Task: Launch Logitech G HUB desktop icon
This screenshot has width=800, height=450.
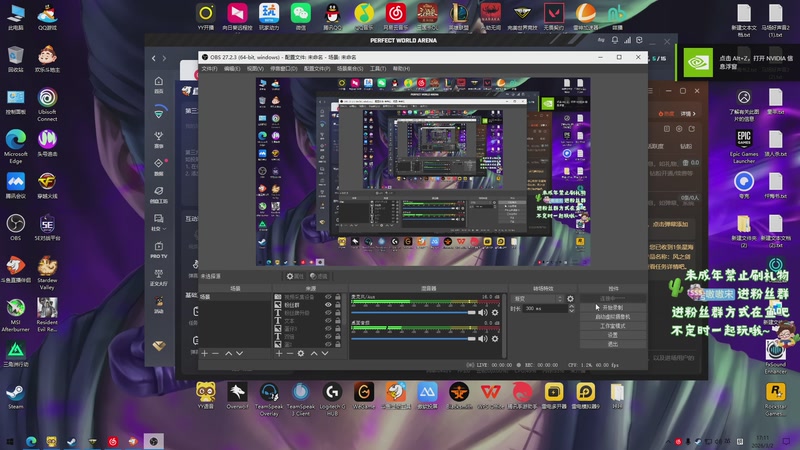Action: 332,399
